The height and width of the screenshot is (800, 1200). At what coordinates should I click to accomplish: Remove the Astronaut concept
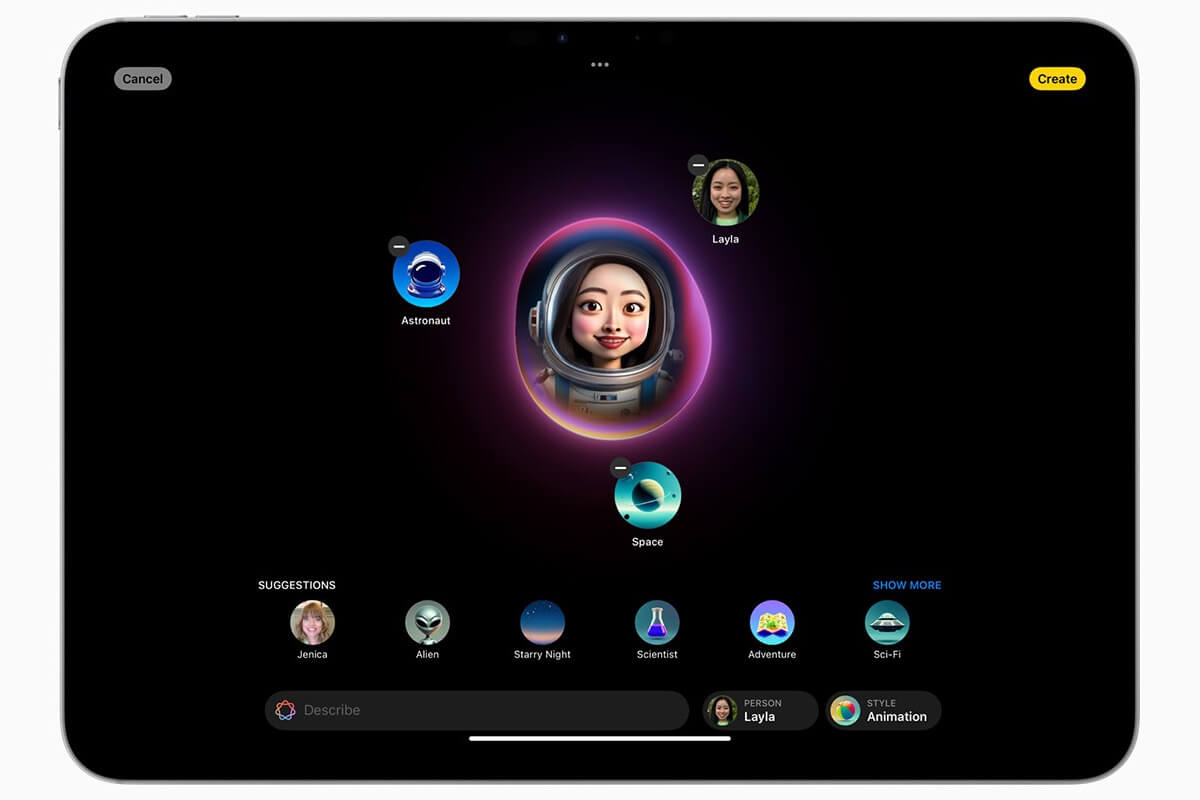click(x=398, y=246)
